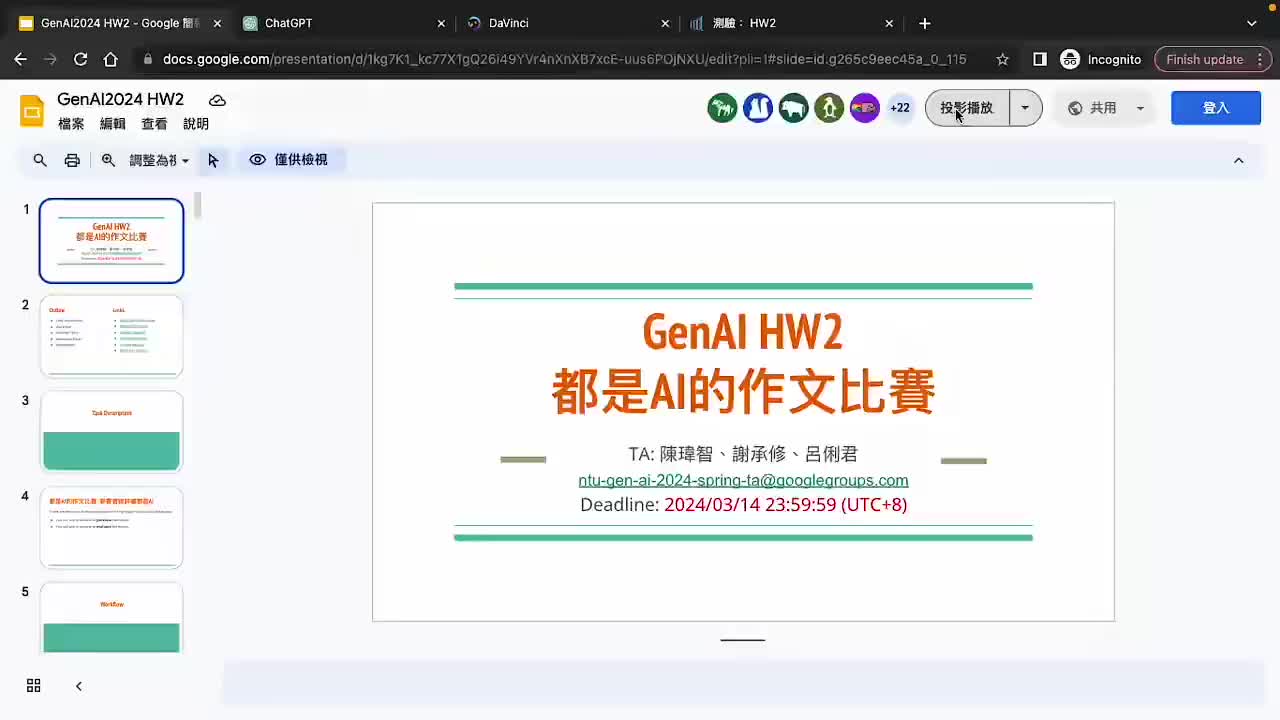
Task: Click the browser back arrow
Action: click(20, 59)
